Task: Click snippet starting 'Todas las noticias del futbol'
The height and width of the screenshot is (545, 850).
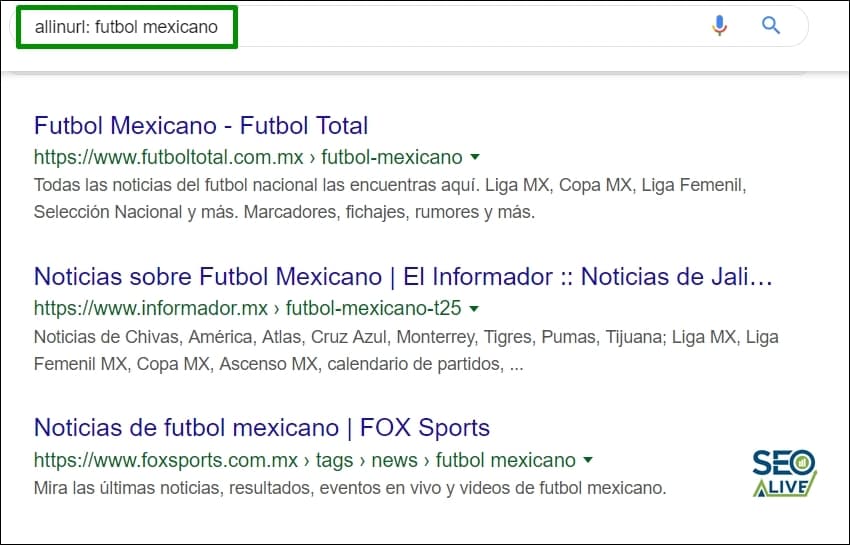Action: 390,198
